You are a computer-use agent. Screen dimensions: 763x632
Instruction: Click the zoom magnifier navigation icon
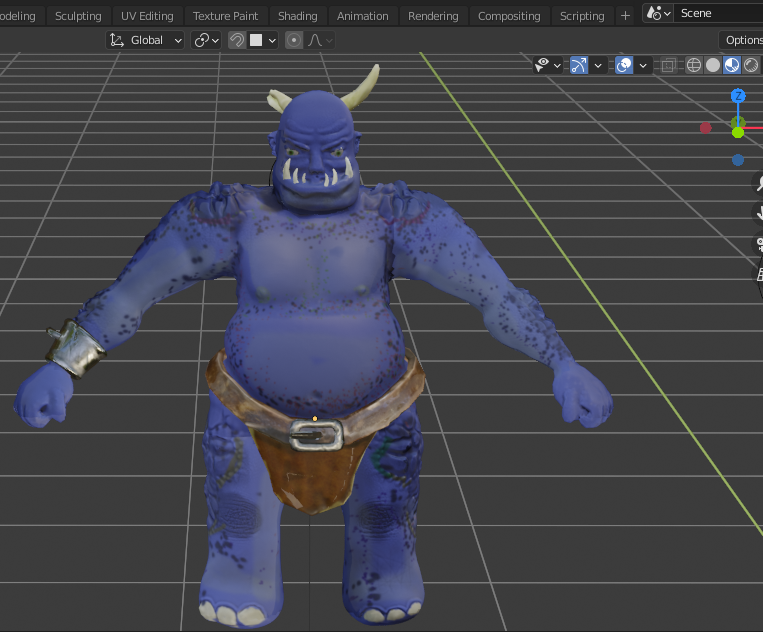758,183
